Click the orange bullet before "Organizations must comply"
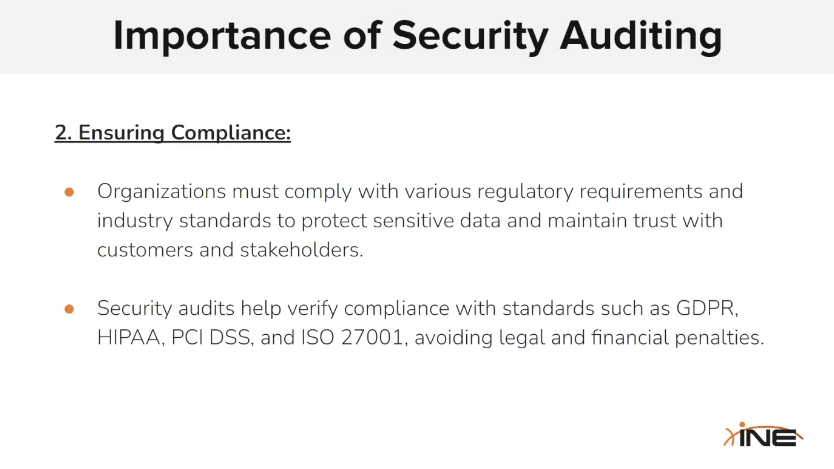The image size is (834, 469). 69,191
